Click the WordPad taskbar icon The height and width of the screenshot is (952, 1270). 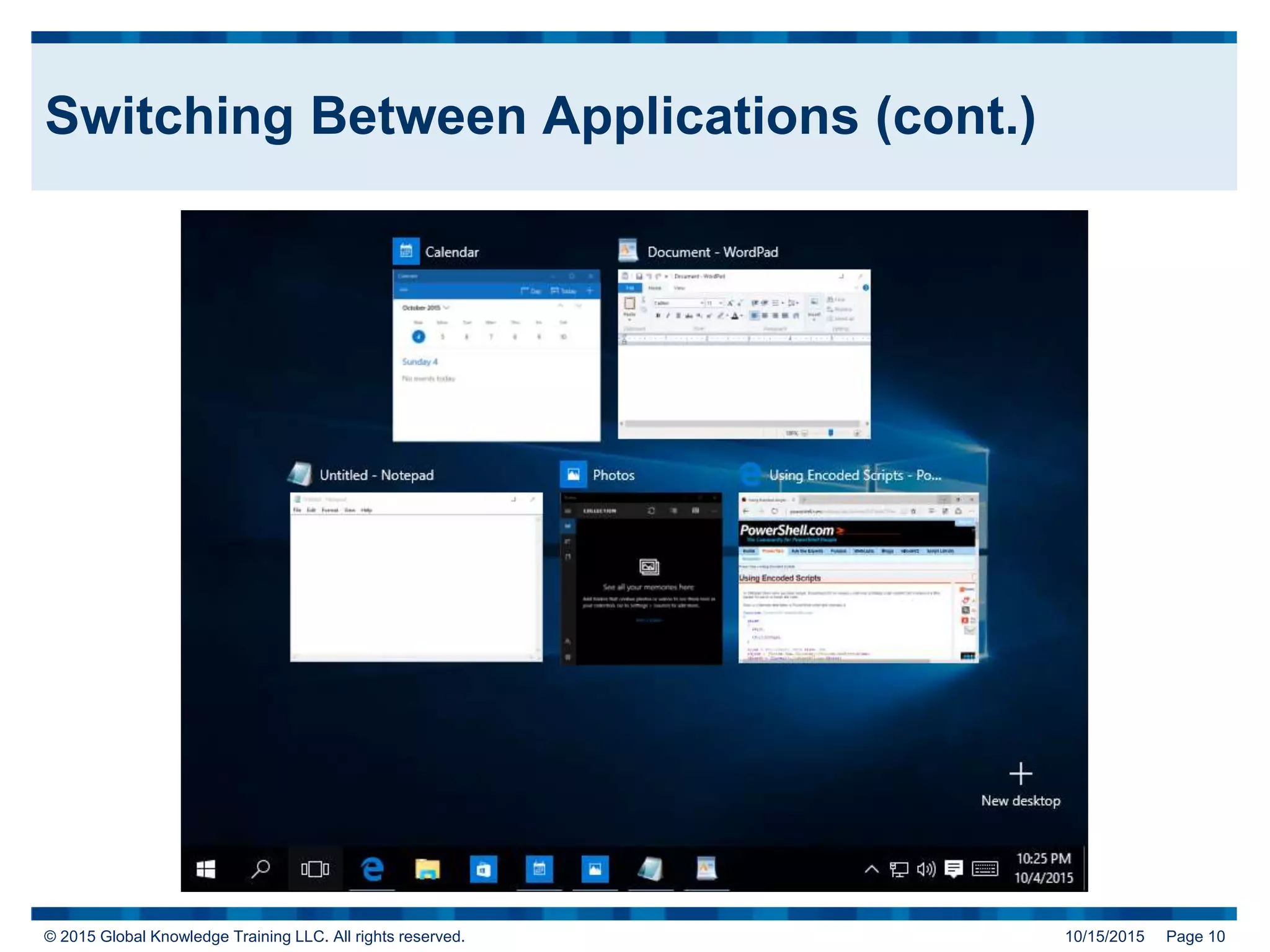(x=706, y=869)
